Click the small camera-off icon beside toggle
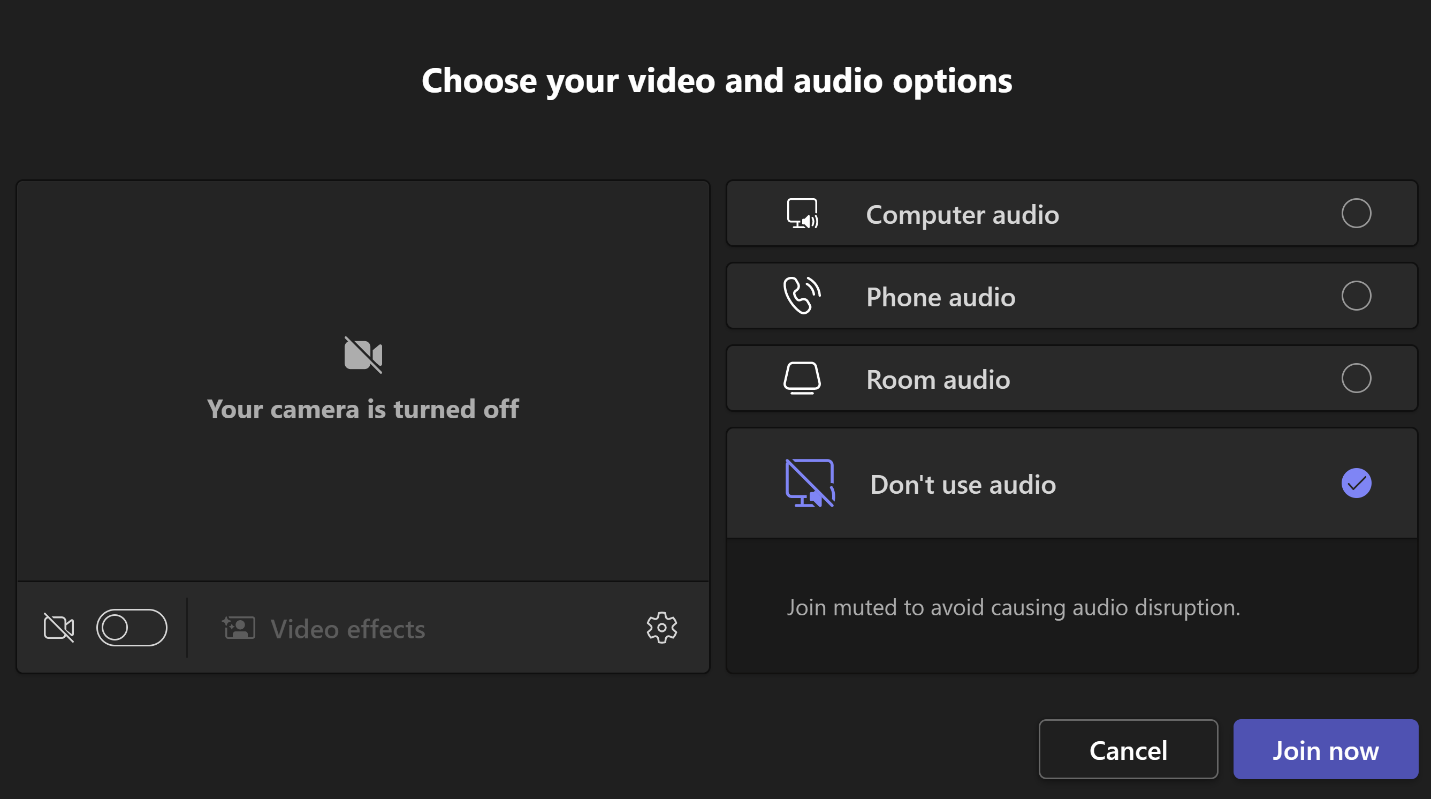The width and height of the screenshot is (1431, 799). [59, 628]
